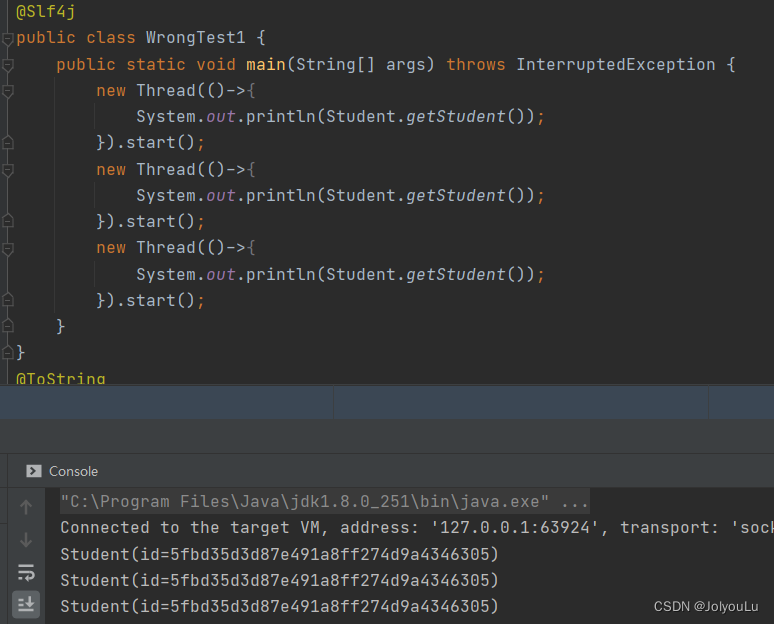Screen dimensions: 774x624
Task: Collapse first new Thread lambda fold marker
Action: click(7, 91)
